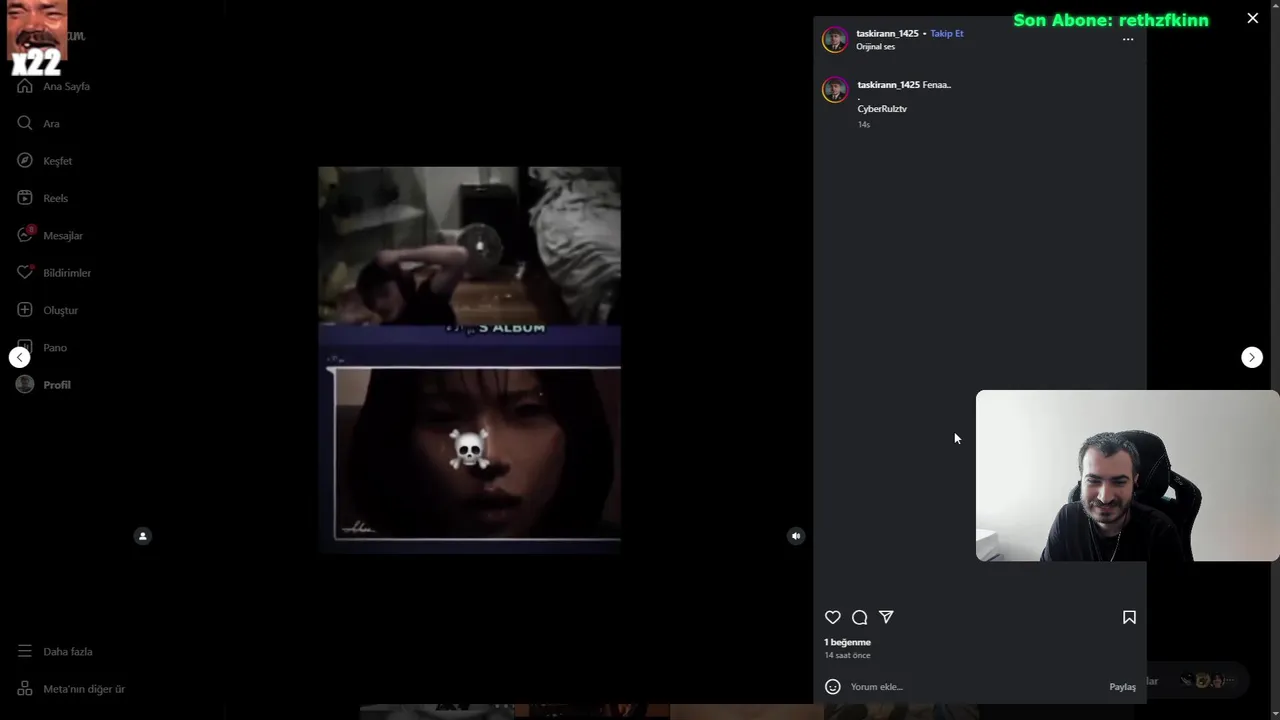This screenshot has height=720, width=1280.
Task: Click taskirann_1425 username in caption
Action: [x=888, y=85]
